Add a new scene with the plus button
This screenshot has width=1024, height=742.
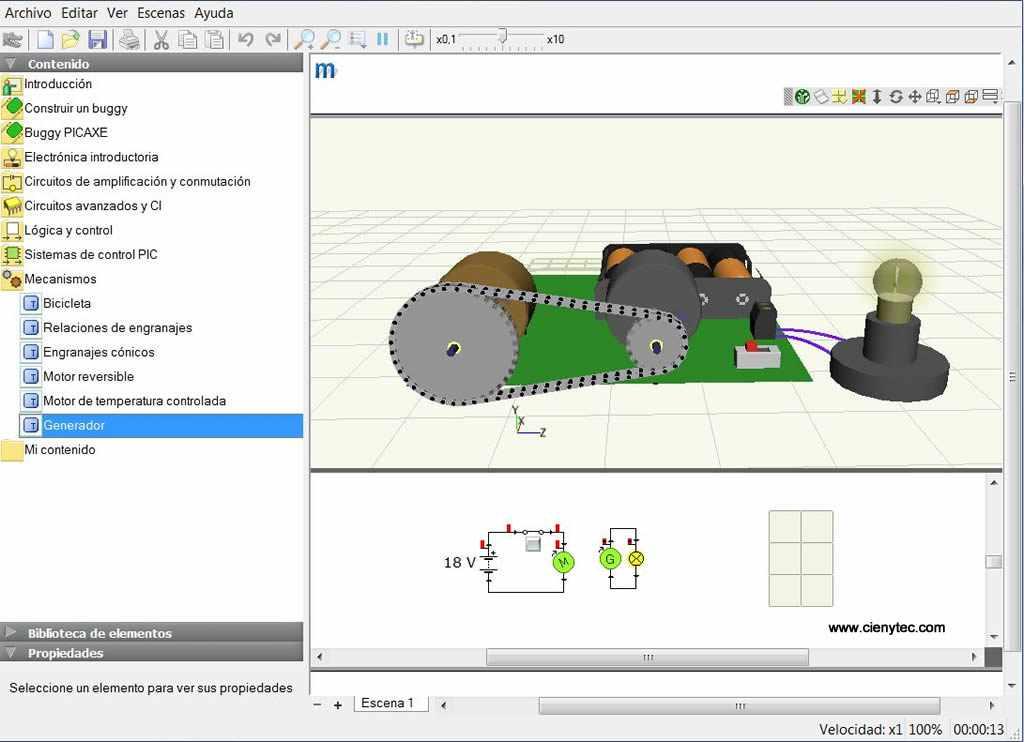338,705
